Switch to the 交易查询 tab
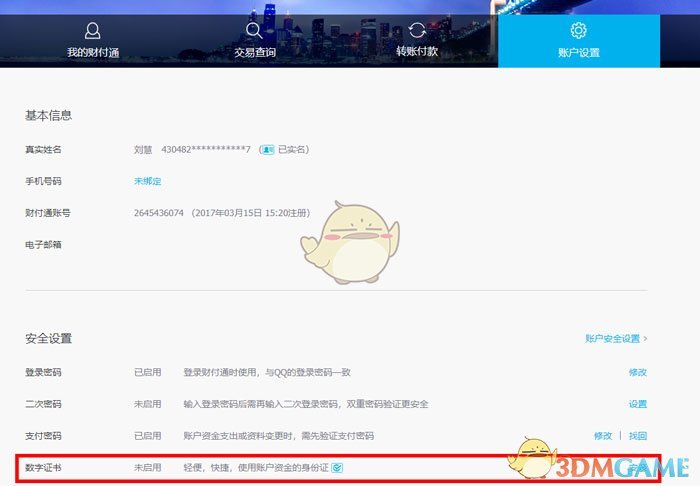The image size is (700, 486). tap(254, 41)
